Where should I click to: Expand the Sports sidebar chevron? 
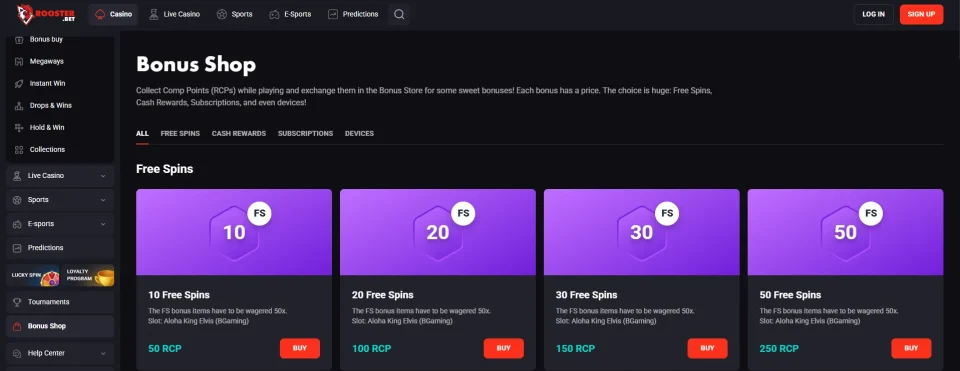coord(103,200)
